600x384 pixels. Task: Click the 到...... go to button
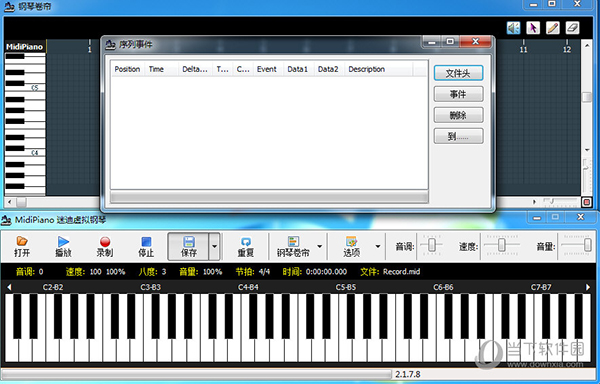[458, 136]
